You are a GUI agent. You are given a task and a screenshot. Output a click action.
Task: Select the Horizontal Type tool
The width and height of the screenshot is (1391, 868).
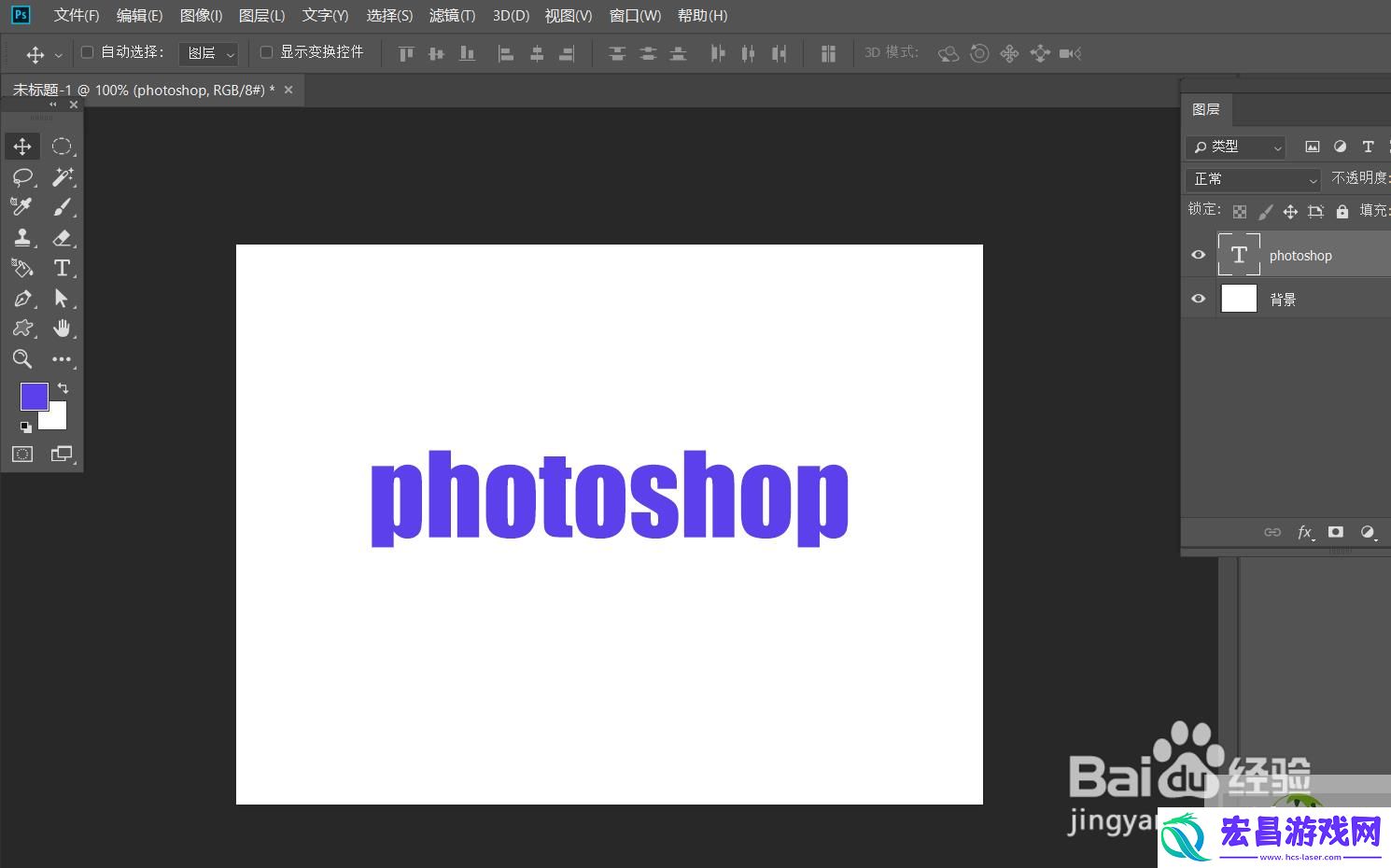tap(62, 268)
